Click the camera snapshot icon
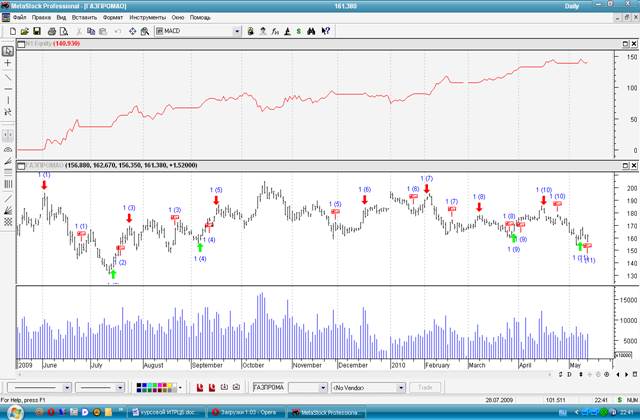The image size is (640, 420). coord(236,388)
